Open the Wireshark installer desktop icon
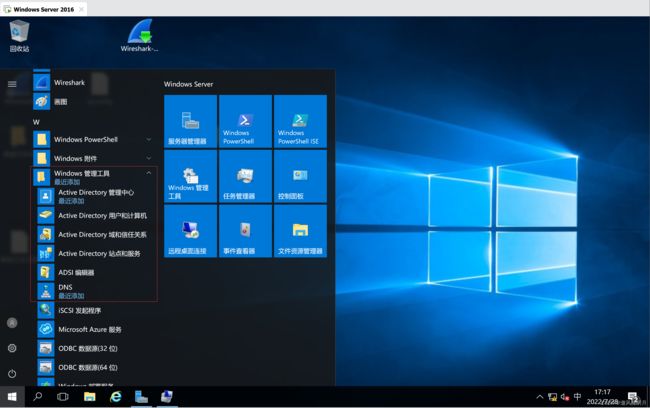The image size is (650, 408). [x=140, y=36]
